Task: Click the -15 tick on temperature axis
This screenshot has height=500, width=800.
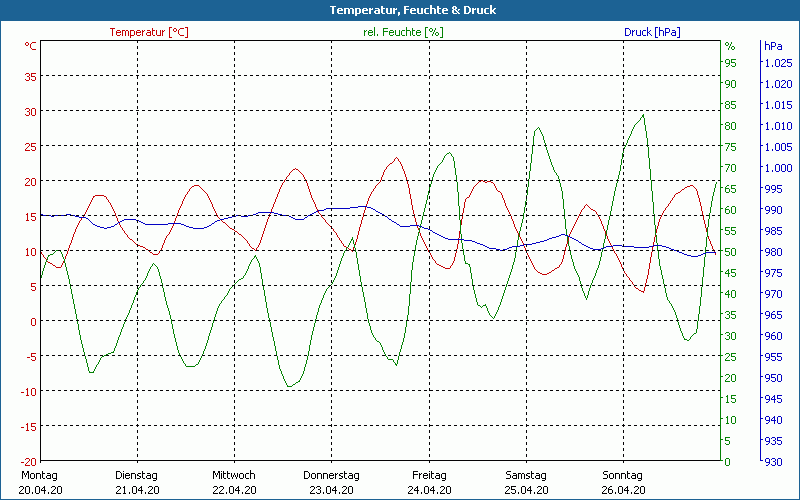Action: point(27,427)
